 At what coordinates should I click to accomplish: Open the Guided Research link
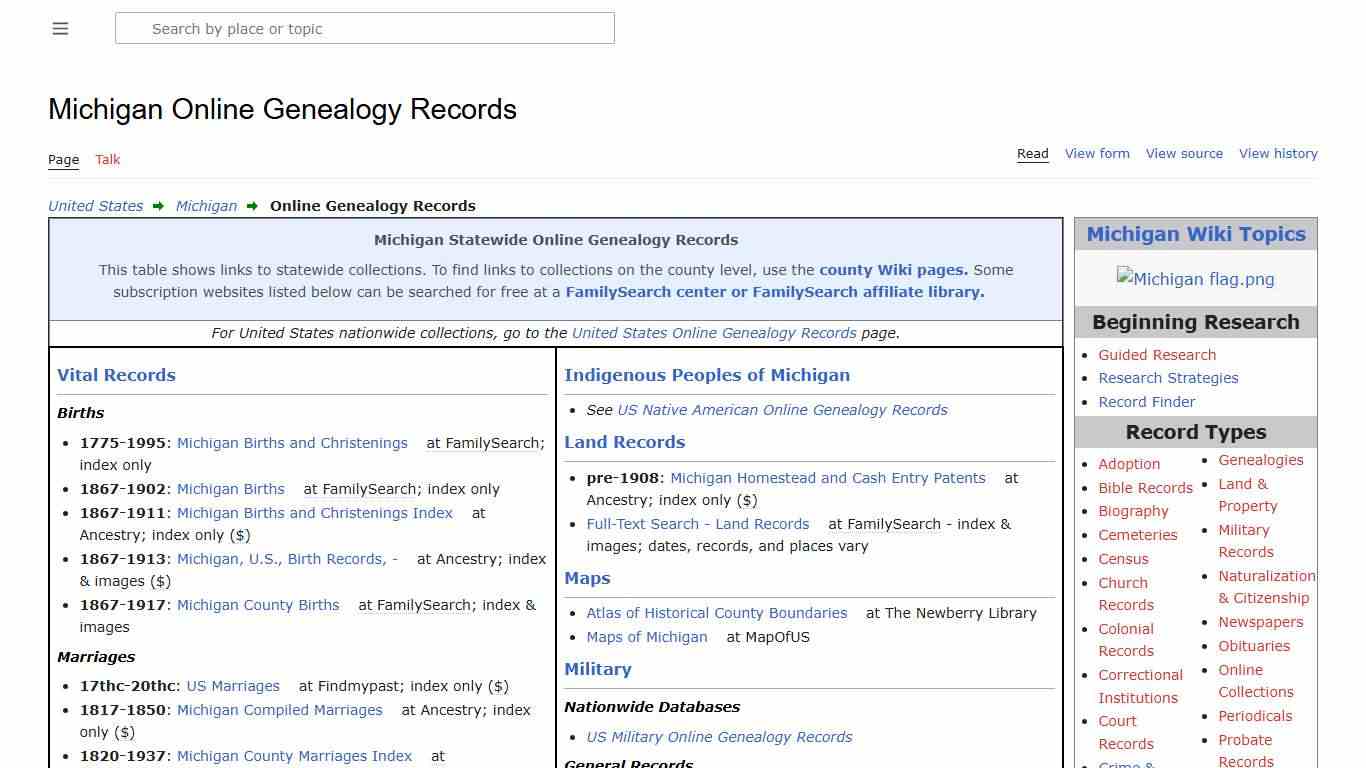click(1157, 354)
